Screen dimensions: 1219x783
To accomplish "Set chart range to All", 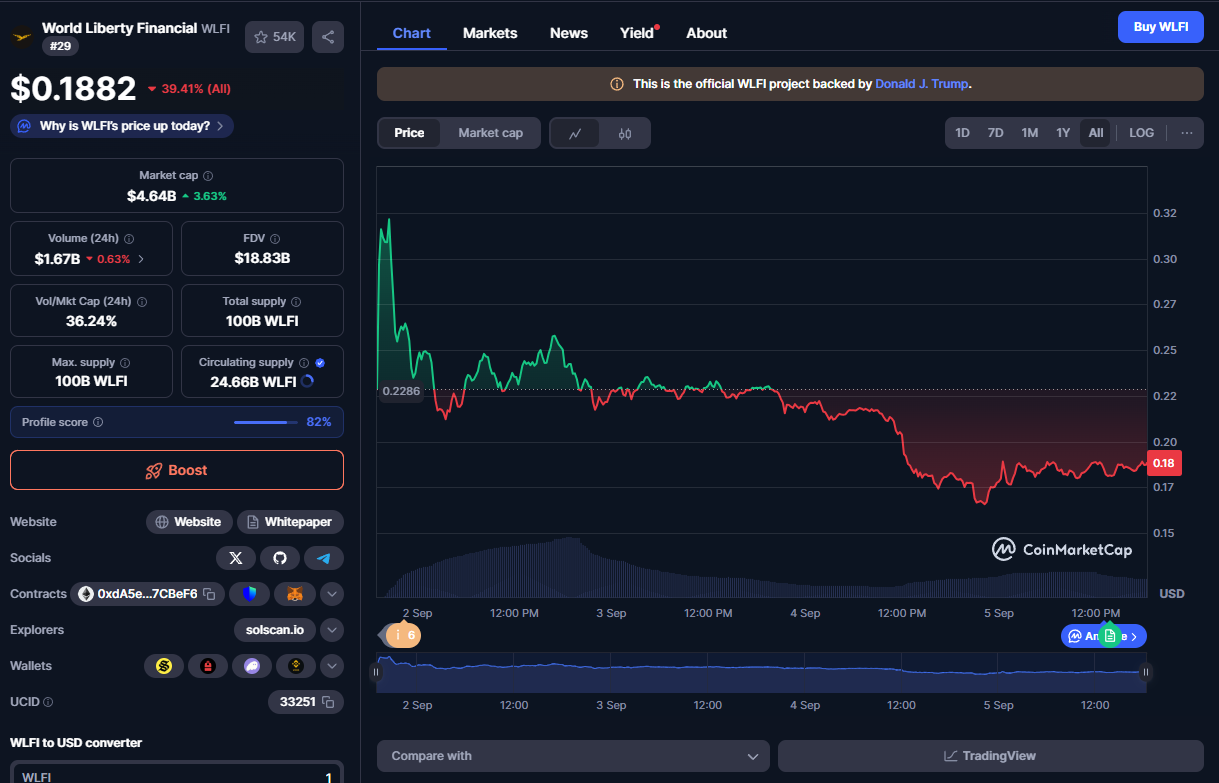I will [x=1096, y=133].
